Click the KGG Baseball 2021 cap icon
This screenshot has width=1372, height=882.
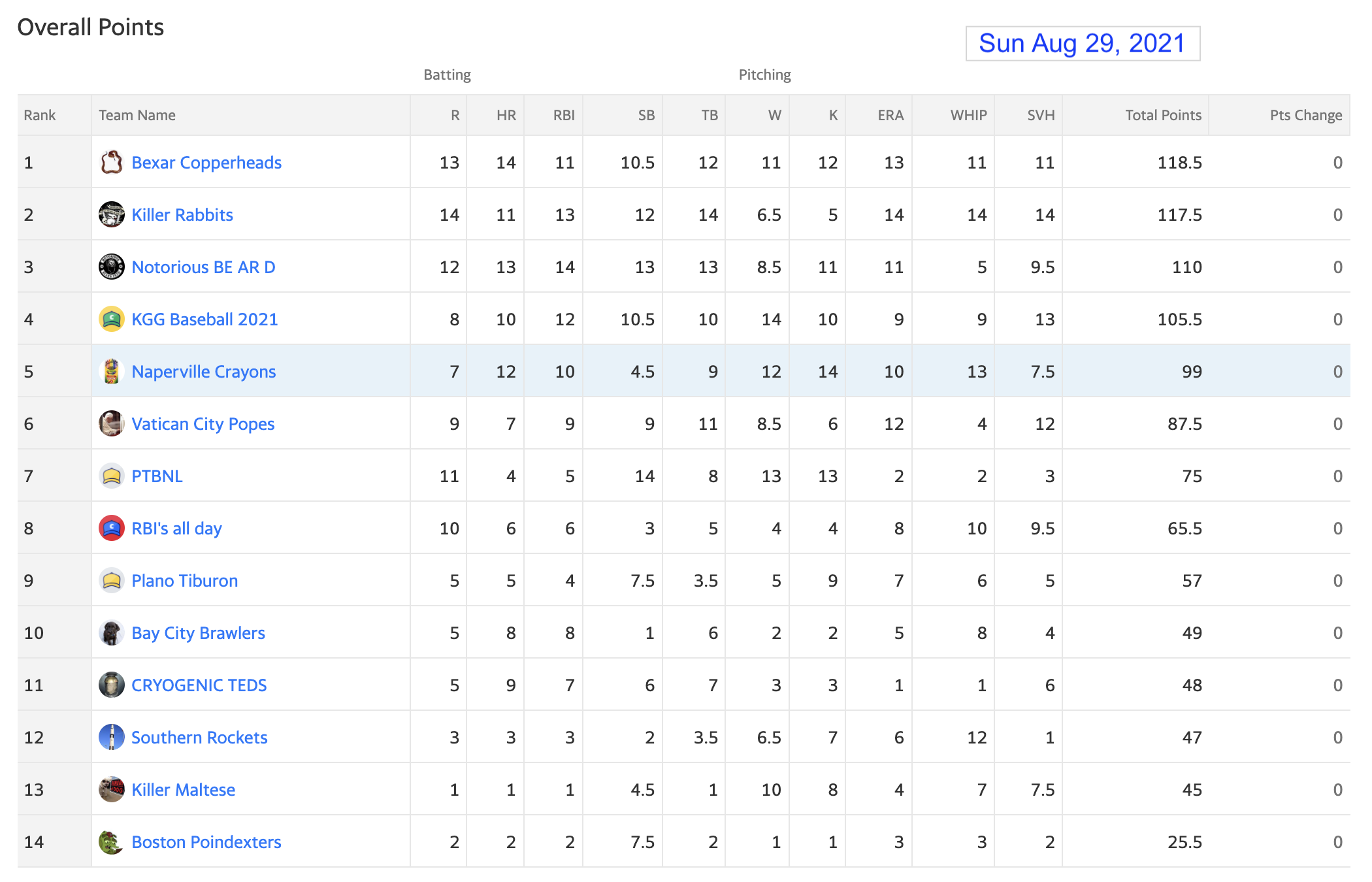pos(112,319)
